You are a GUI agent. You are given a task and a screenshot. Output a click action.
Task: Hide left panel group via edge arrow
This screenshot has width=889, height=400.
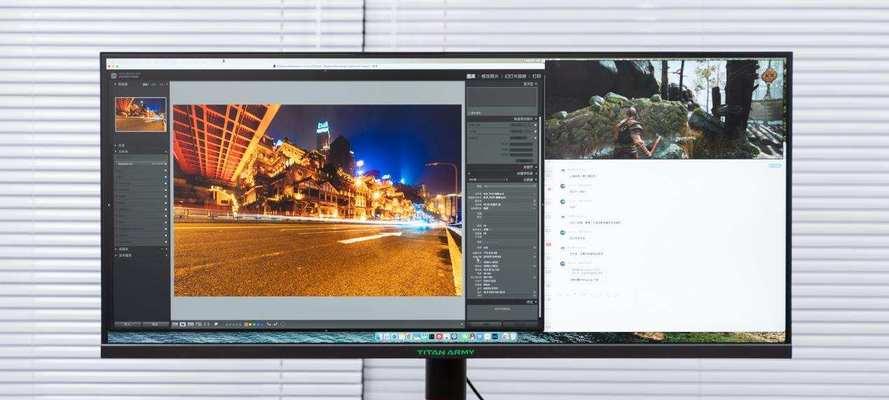click(109, 205)
